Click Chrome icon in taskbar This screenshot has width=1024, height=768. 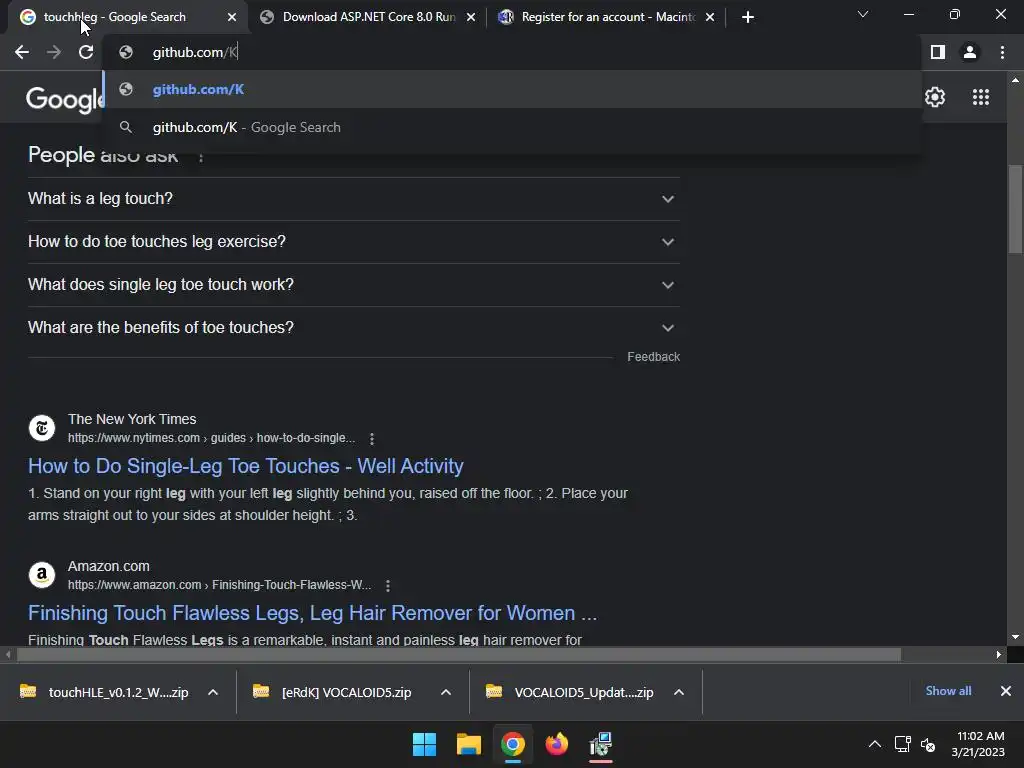point(513,744)
